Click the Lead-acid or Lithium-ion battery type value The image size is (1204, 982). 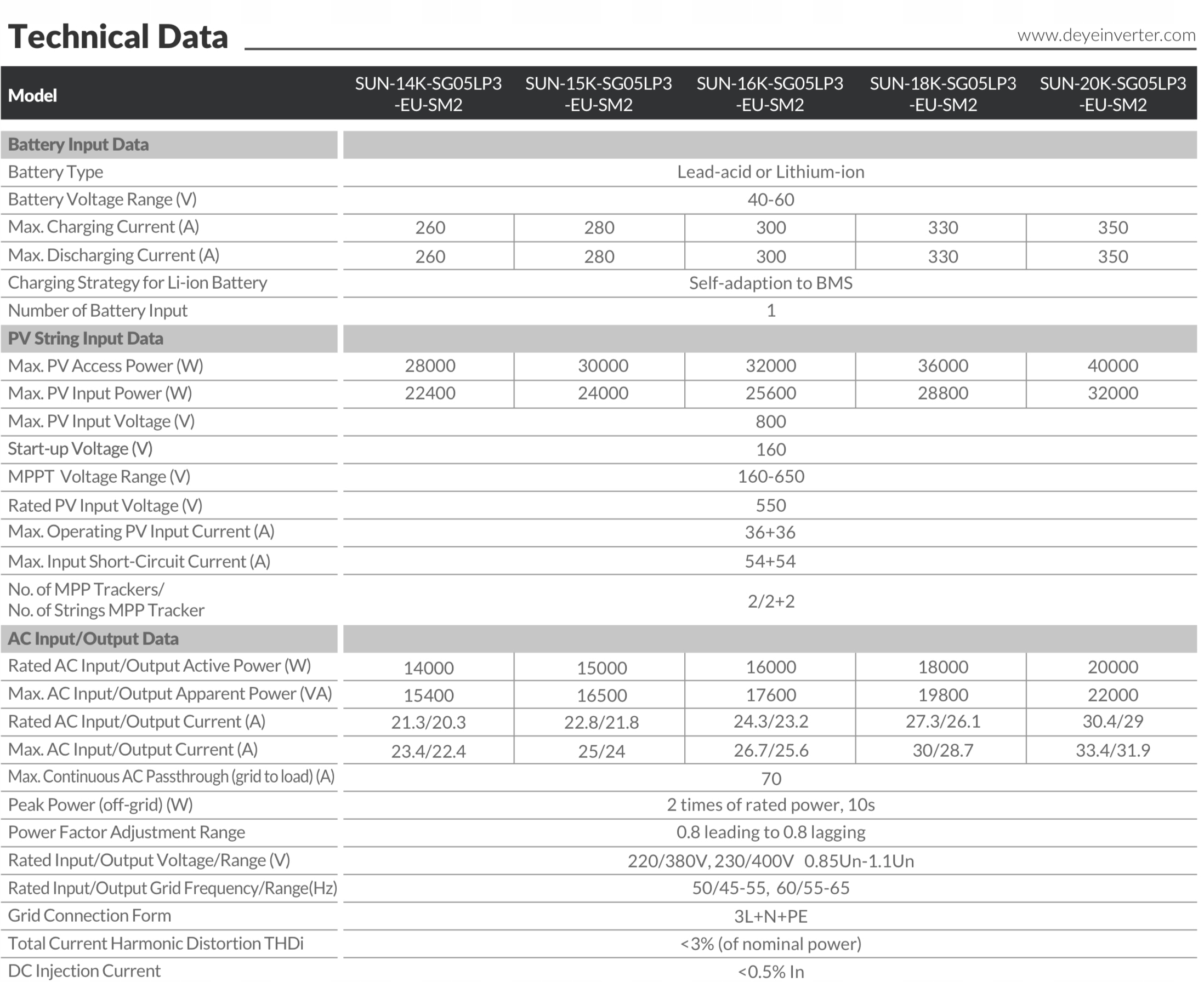point(770,172)
